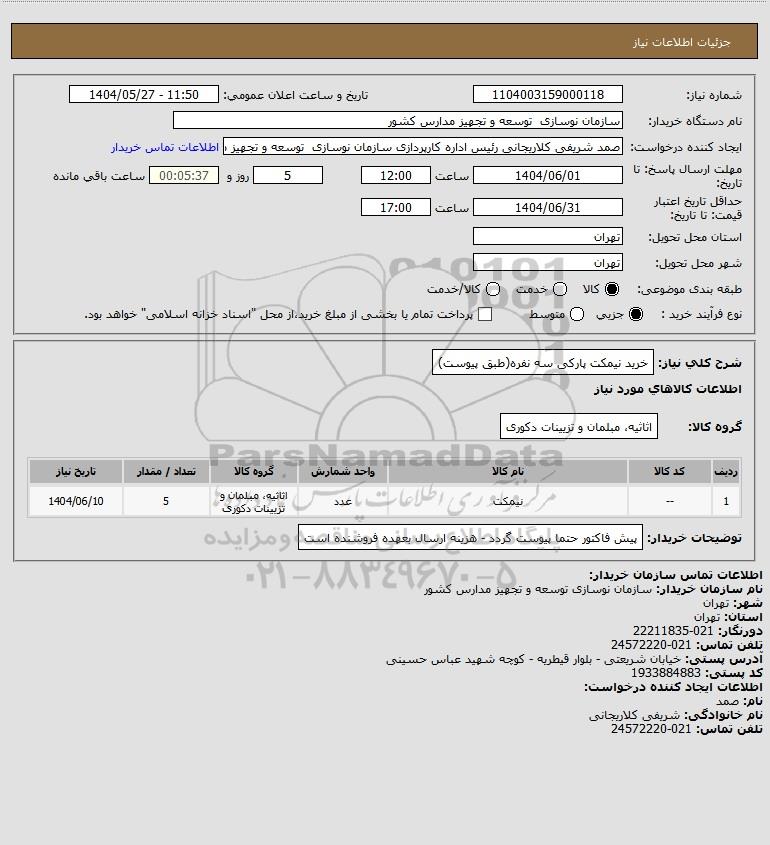This screenshot has height=845, width=770.
Task: Click the response deadline date 1404/06/01
Action: coord(547,176)
